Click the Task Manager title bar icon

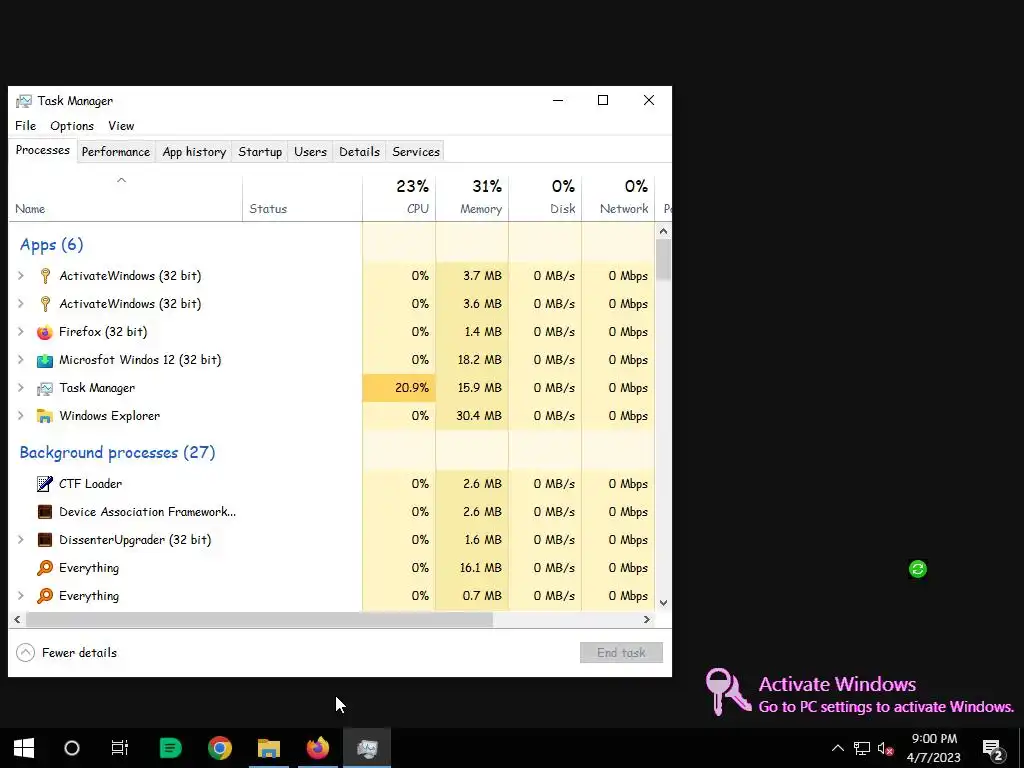coord(24,101)
